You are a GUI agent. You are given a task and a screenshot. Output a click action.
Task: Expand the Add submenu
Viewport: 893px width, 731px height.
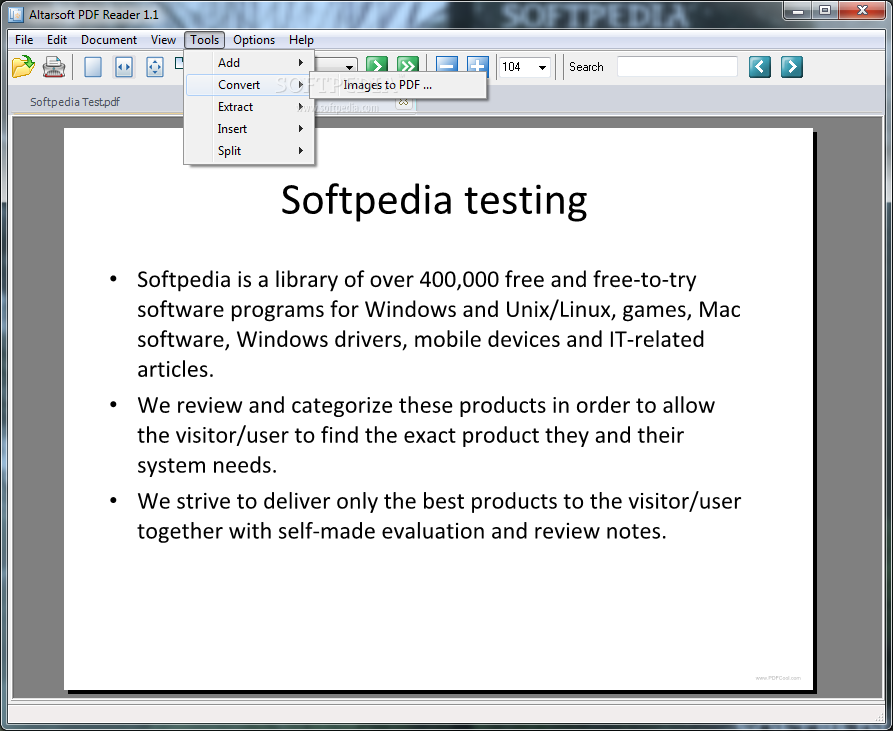tap(250, 63)
